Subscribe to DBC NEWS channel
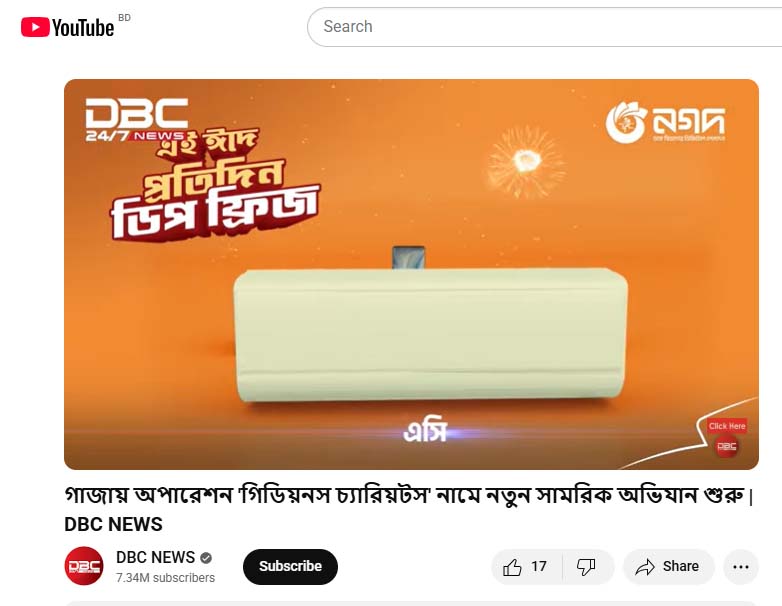Image resolution: width=782 pixels, height=606 pixels. pyautogui.click(x=290, y=567)
